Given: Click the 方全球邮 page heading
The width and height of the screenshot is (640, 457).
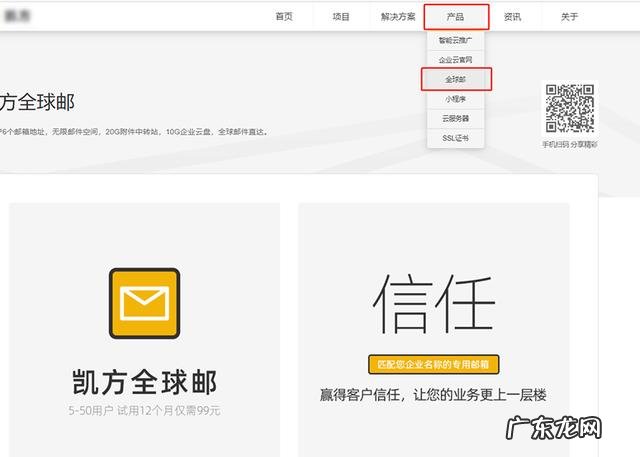Looking at the screenshot, I should point(38,102).
